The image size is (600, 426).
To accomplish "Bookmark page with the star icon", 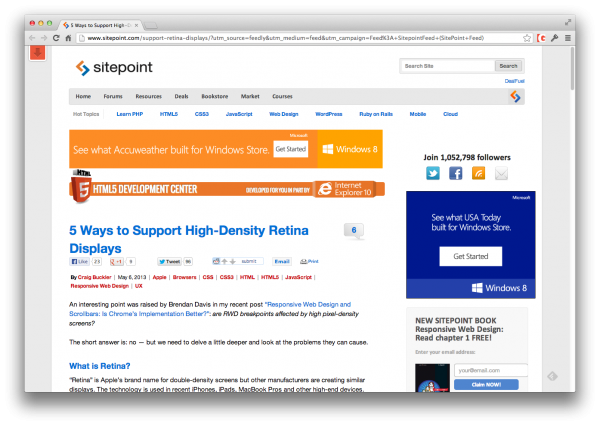I will click(x=527, y=38).
